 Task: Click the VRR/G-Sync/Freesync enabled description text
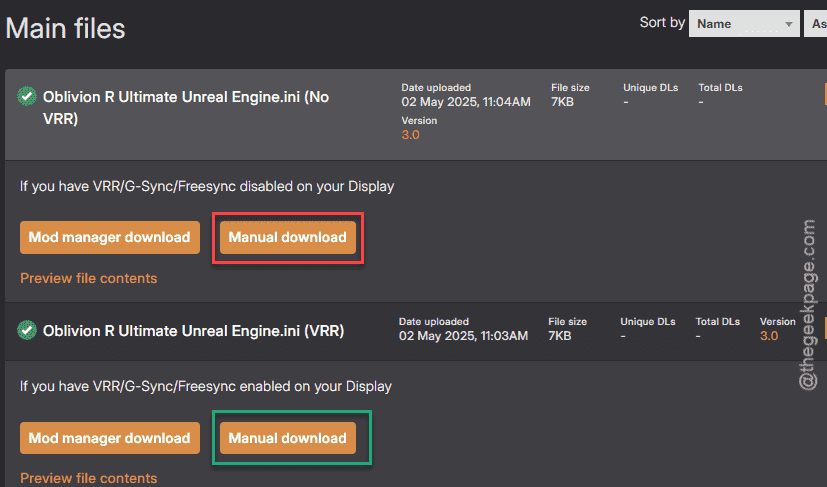point(206,386)
